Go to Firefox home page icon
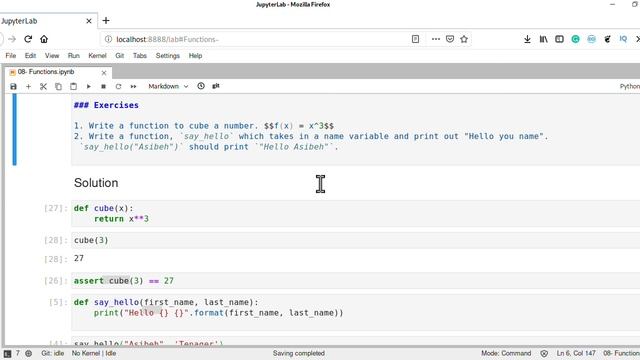This screenshot has height=360, width=640. click(x=44, y=39)
